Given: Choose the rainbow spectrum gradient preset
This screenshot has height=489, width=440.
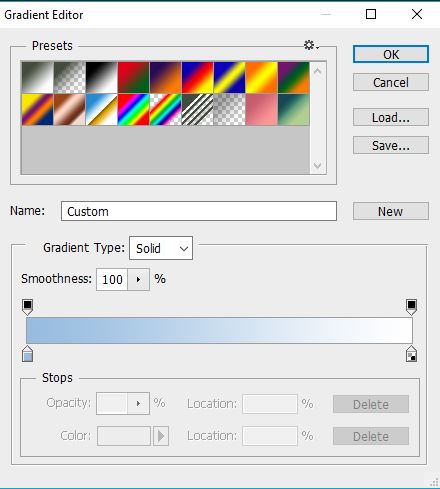Looking at the screenshot, I should [x=133, y=109].
